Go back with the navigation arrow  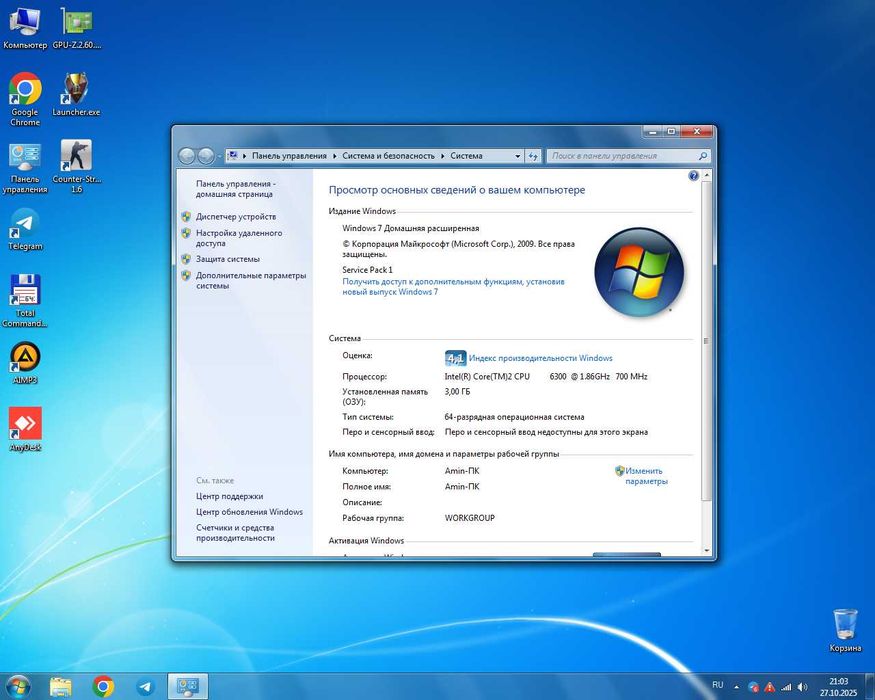click(186, 156)
